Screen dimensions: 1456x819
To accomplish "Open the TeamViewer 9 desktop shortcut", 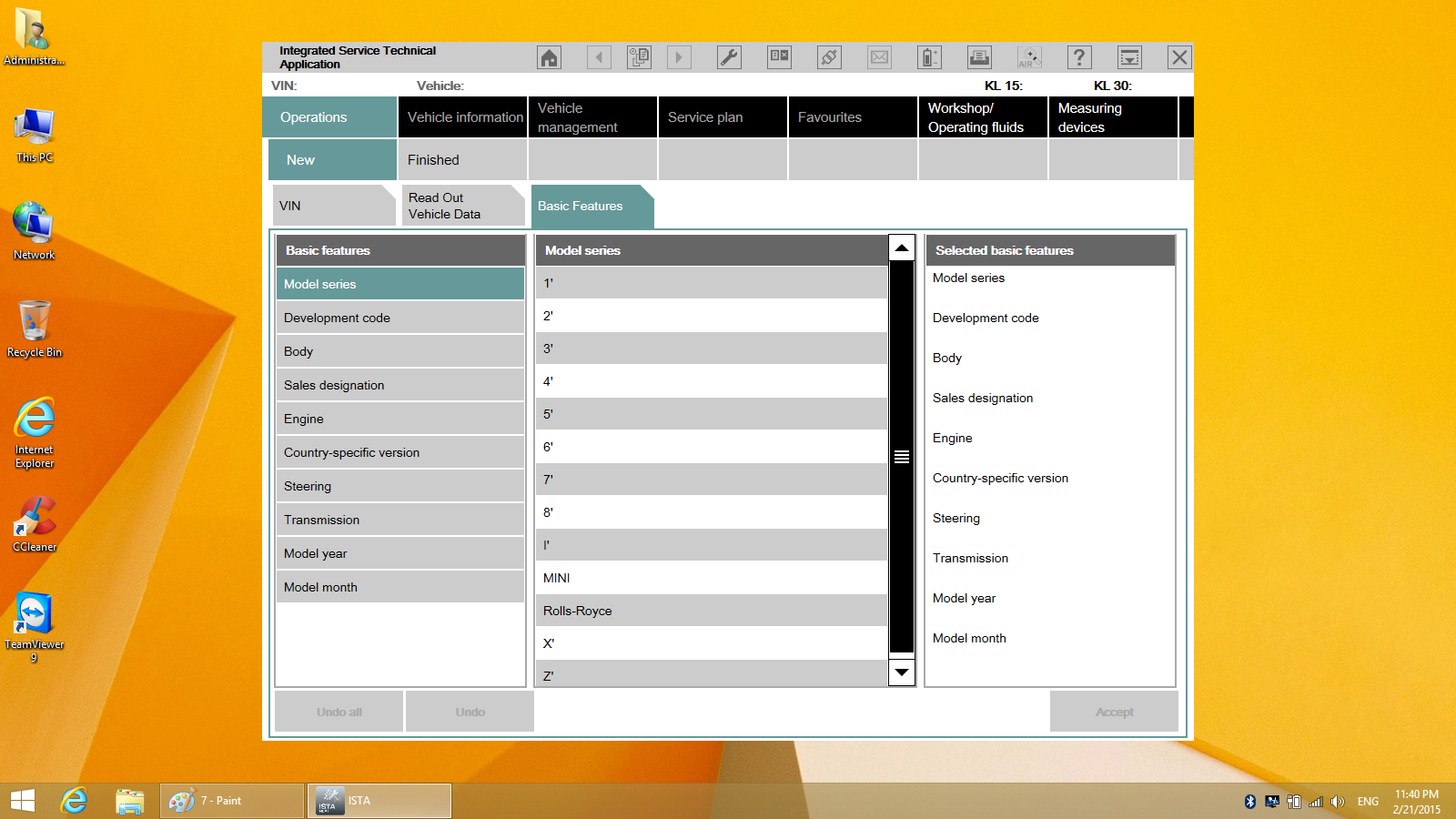I will 34,627.
